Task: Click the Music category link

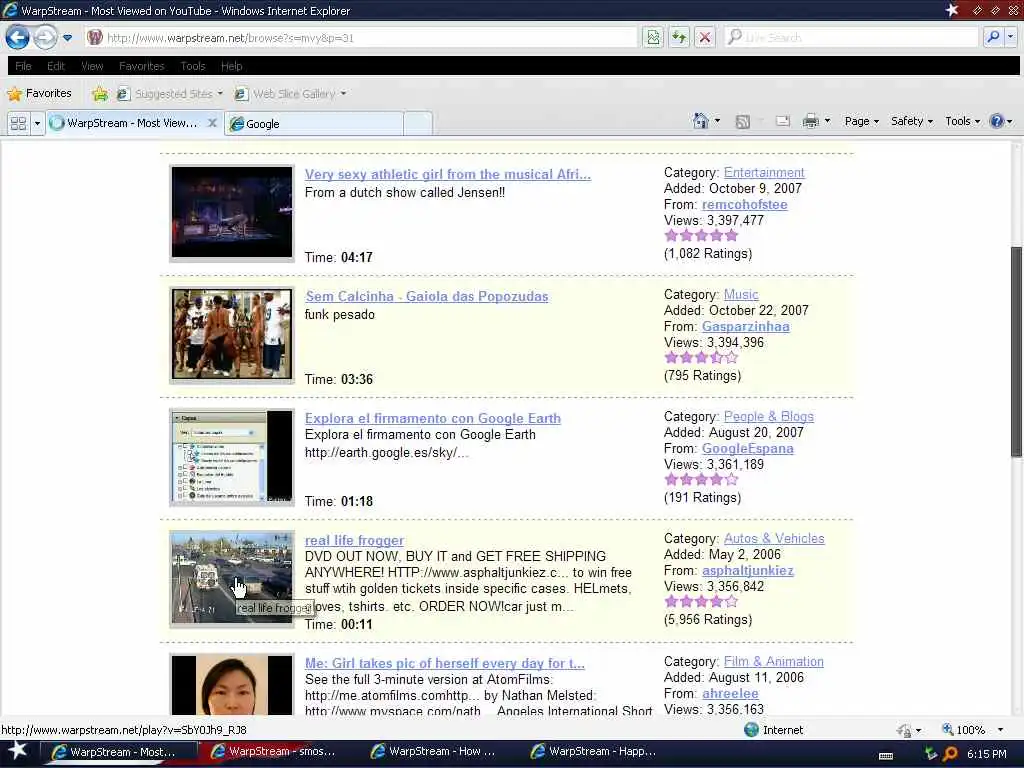Action: pyautogui.click(x=741, y=295)
